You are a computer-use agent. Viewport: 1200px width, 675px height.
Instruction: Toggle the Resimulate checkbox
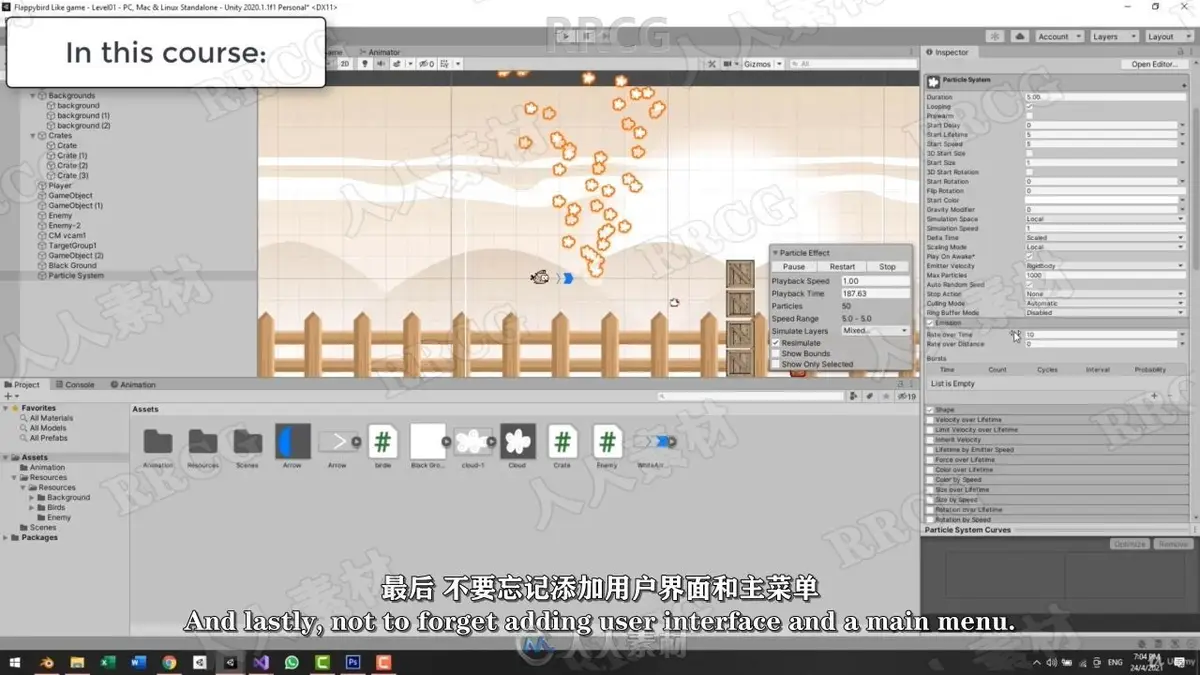[776, 343]
